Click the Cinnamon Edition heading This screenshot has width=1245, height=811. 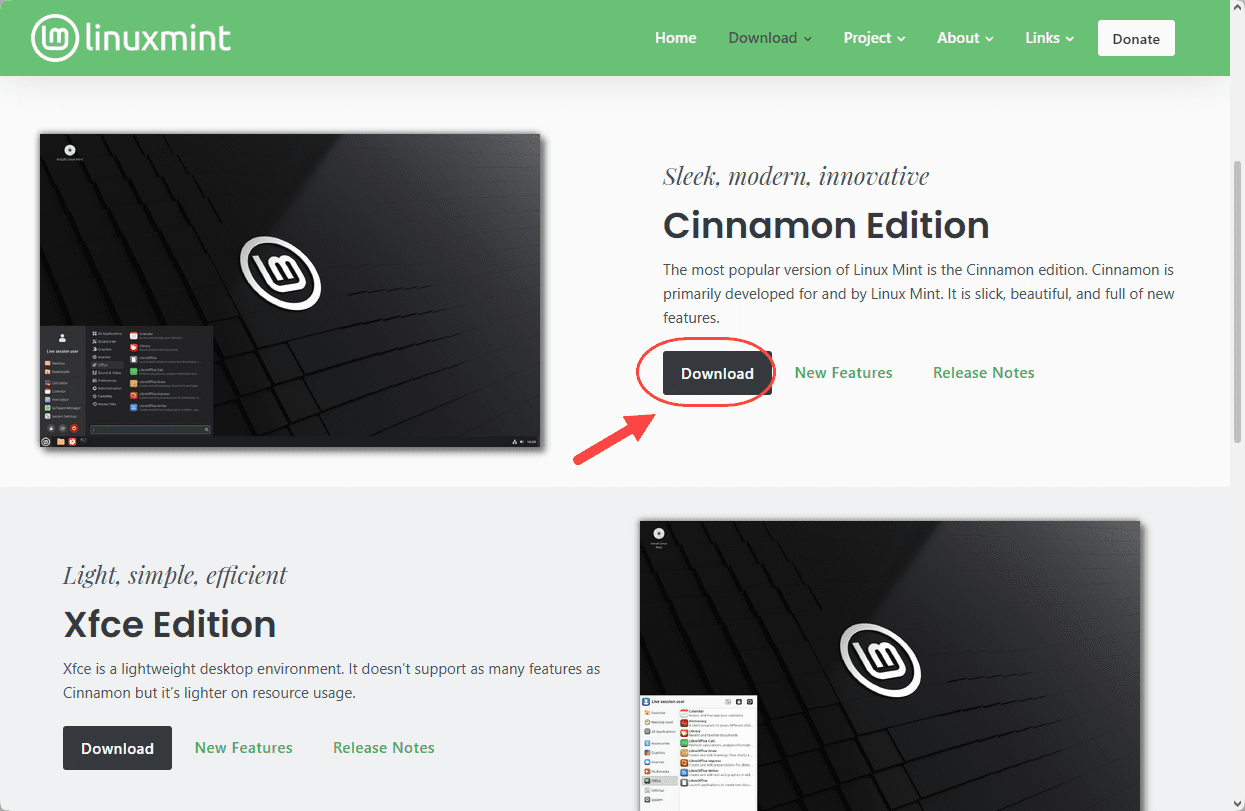(826, 225)
